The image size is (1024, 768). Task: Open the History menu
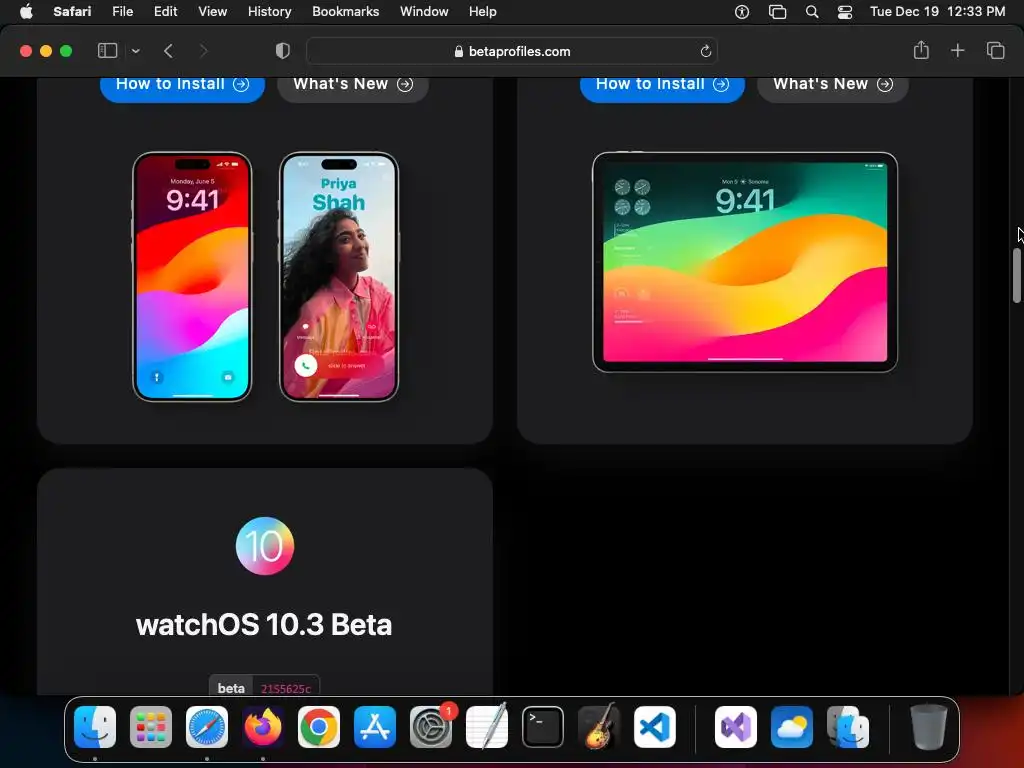click(269, 11)
